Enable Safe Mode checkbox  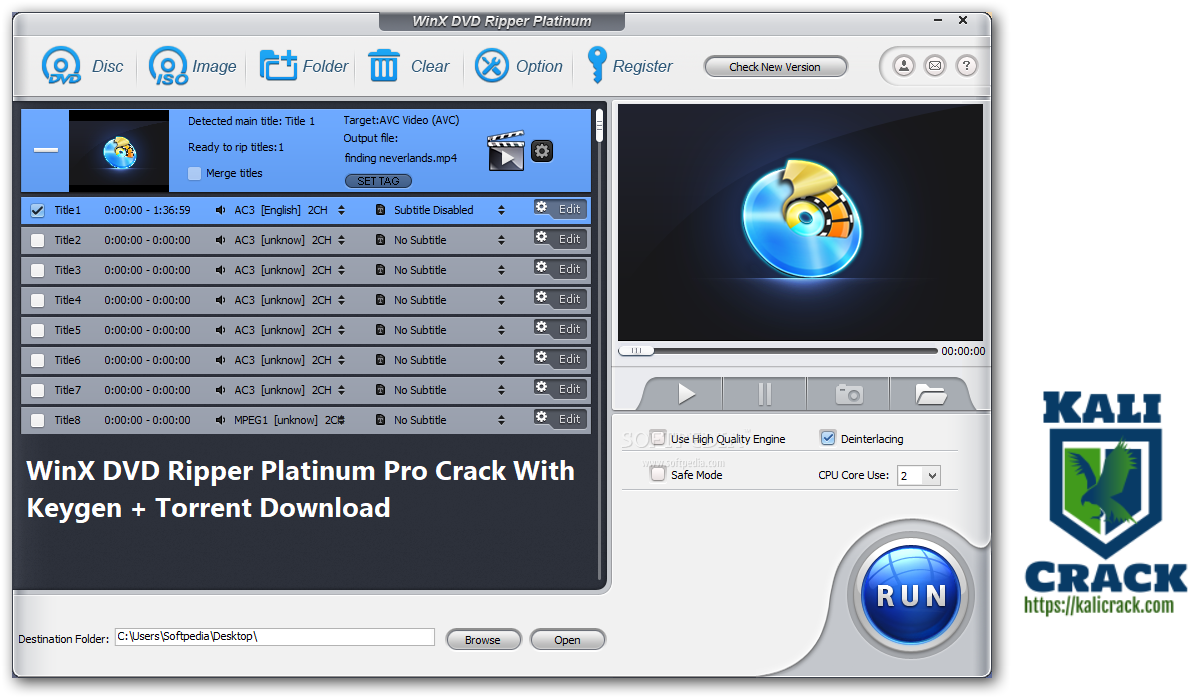click(x=658, y=474)
